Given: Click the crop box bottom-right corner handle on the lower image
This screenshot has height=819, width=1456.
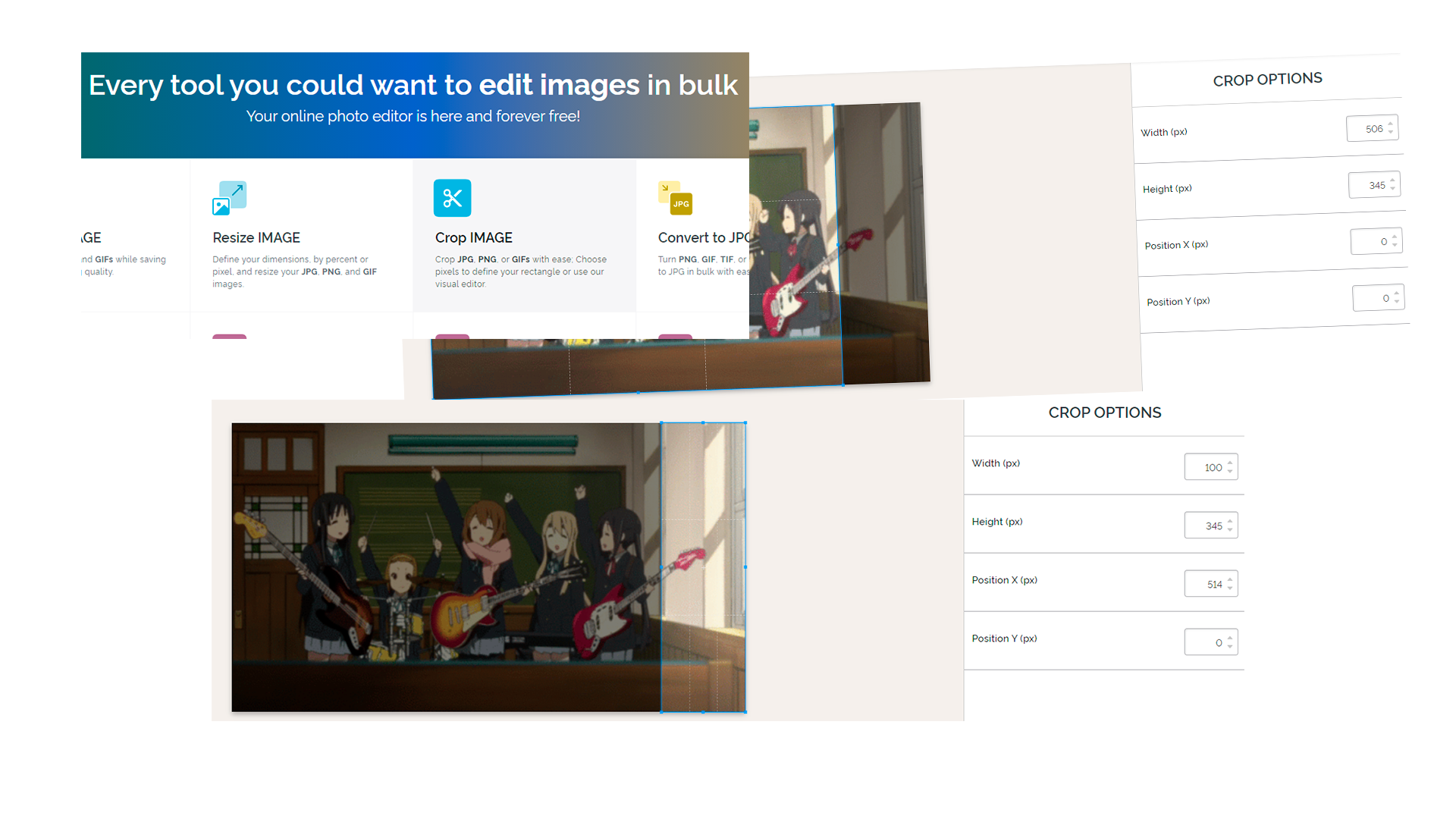Looking at the screenshot, I should click(x=745, y=711).
